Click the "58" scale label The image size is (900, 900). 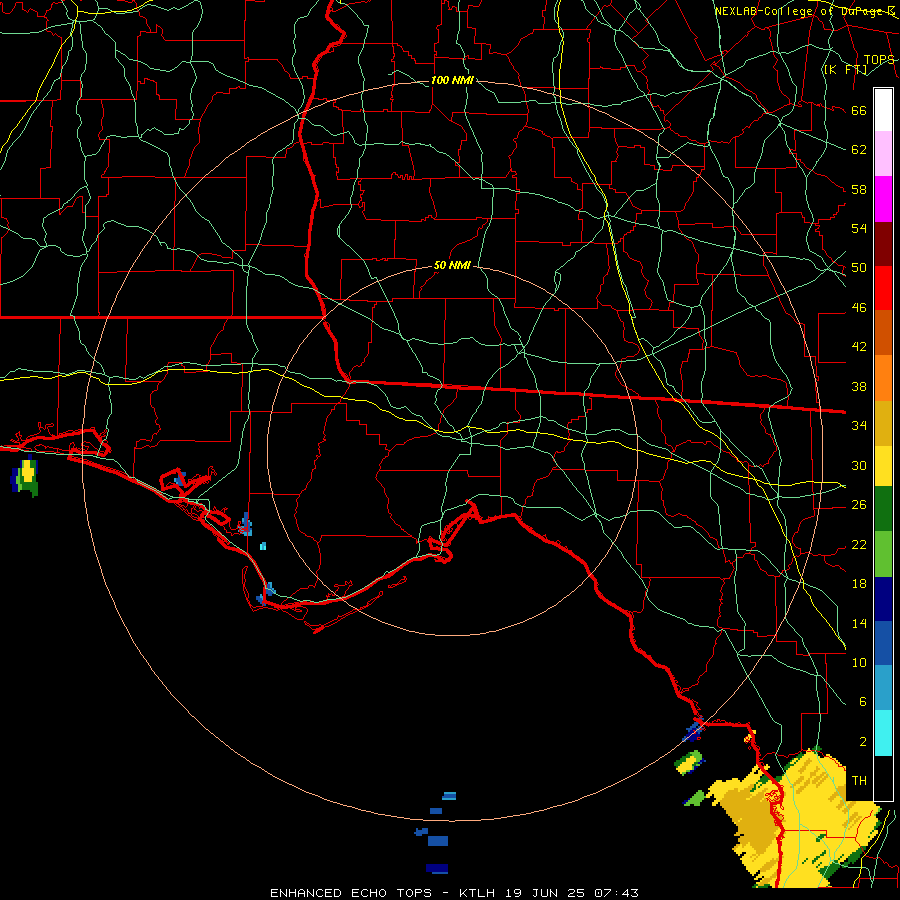point(859,189)
